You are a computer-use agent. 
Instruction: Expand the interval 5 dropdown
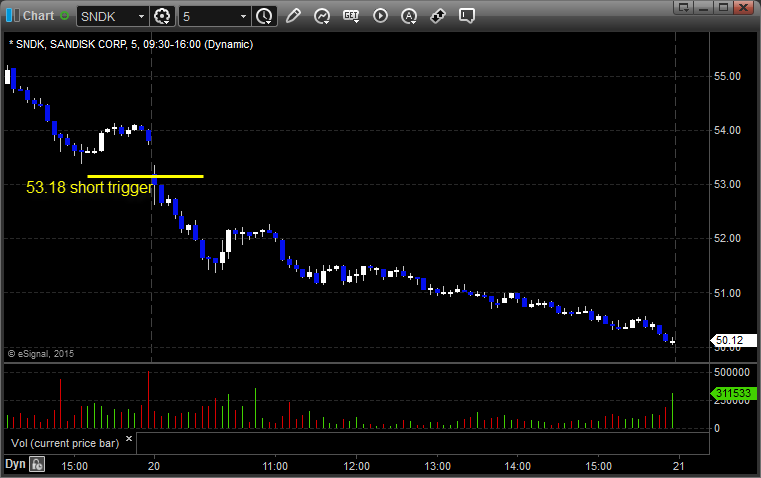click(x=243, y=16)
